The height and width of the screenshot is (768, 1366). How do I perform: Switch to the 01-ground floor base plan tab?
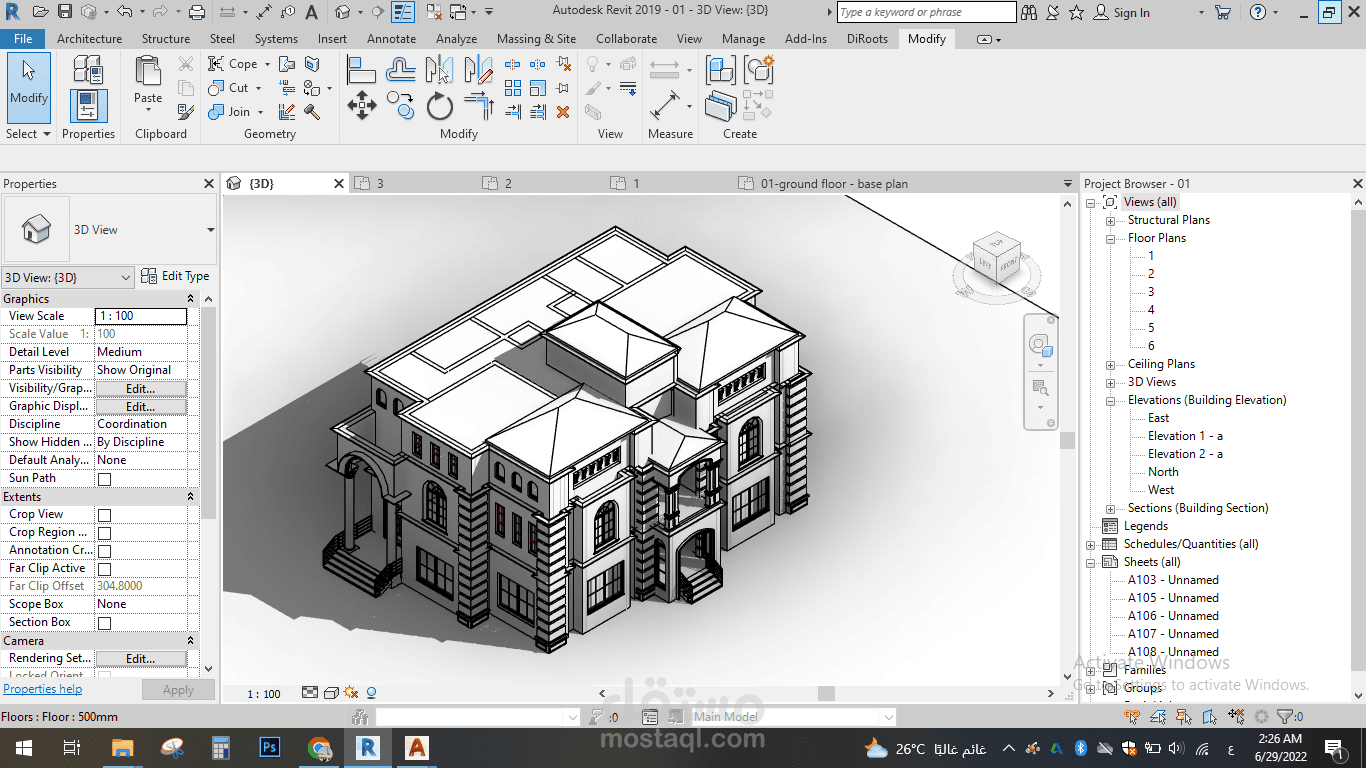pos(833,184)
